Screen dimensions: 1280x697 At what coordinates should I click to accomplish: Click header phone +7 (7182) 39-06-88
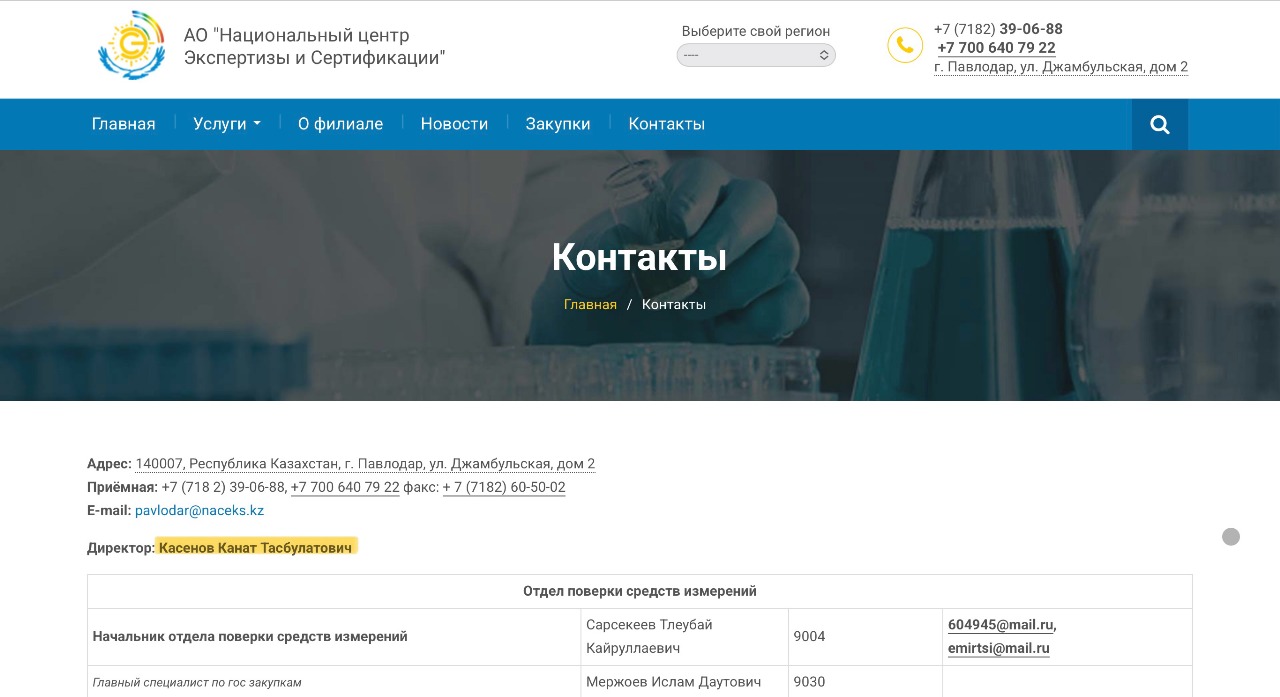[998, 29]
